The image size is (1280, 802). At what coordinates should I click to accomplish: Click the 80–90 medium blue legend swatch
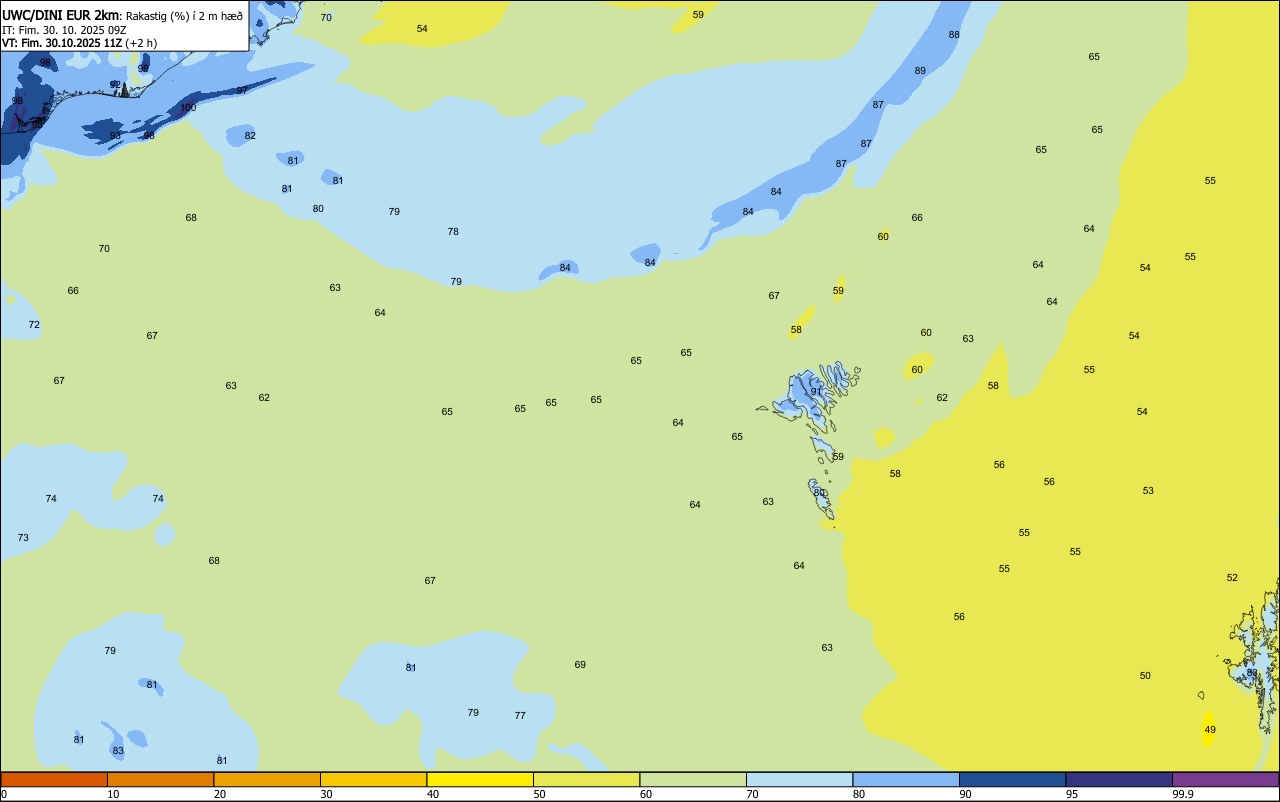[x=906, y=779]
